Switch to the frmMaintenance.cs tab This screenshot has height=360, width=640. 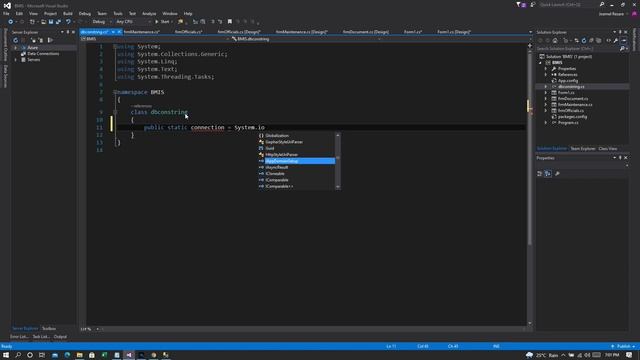141,32
